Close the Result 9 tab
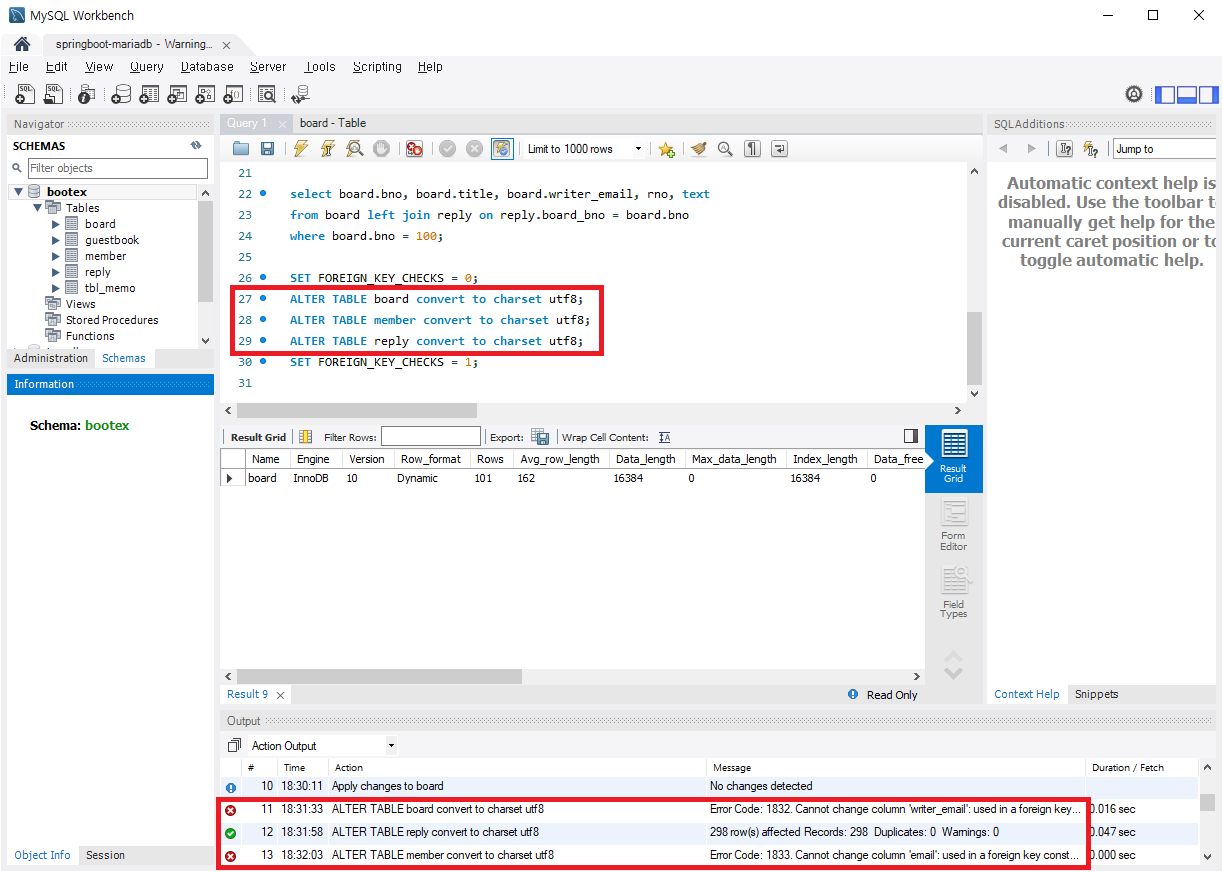1223x872 pixels. coord(280,695)
